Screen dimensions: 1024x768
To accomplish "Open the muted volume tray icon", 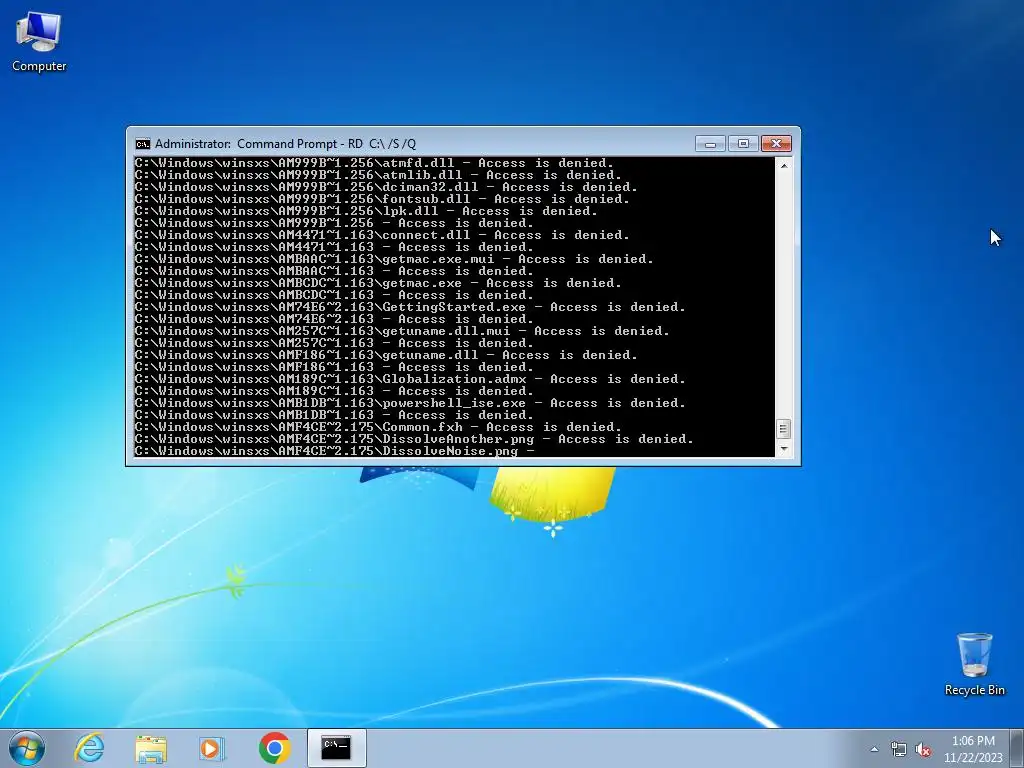I will point(923,749).
